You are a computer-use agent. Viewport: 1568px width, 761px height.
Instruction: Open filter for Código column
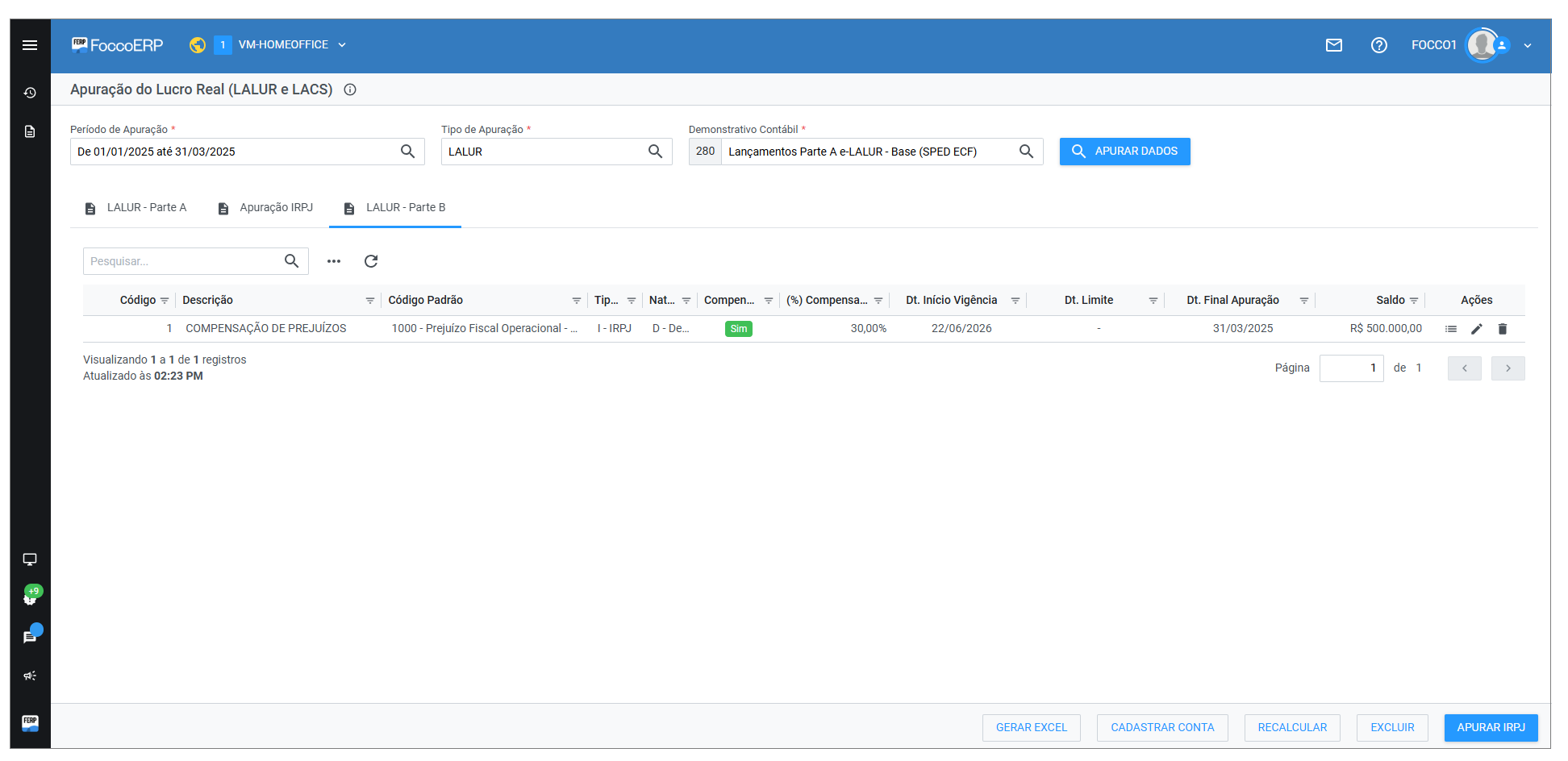click(x=165, y=301)
